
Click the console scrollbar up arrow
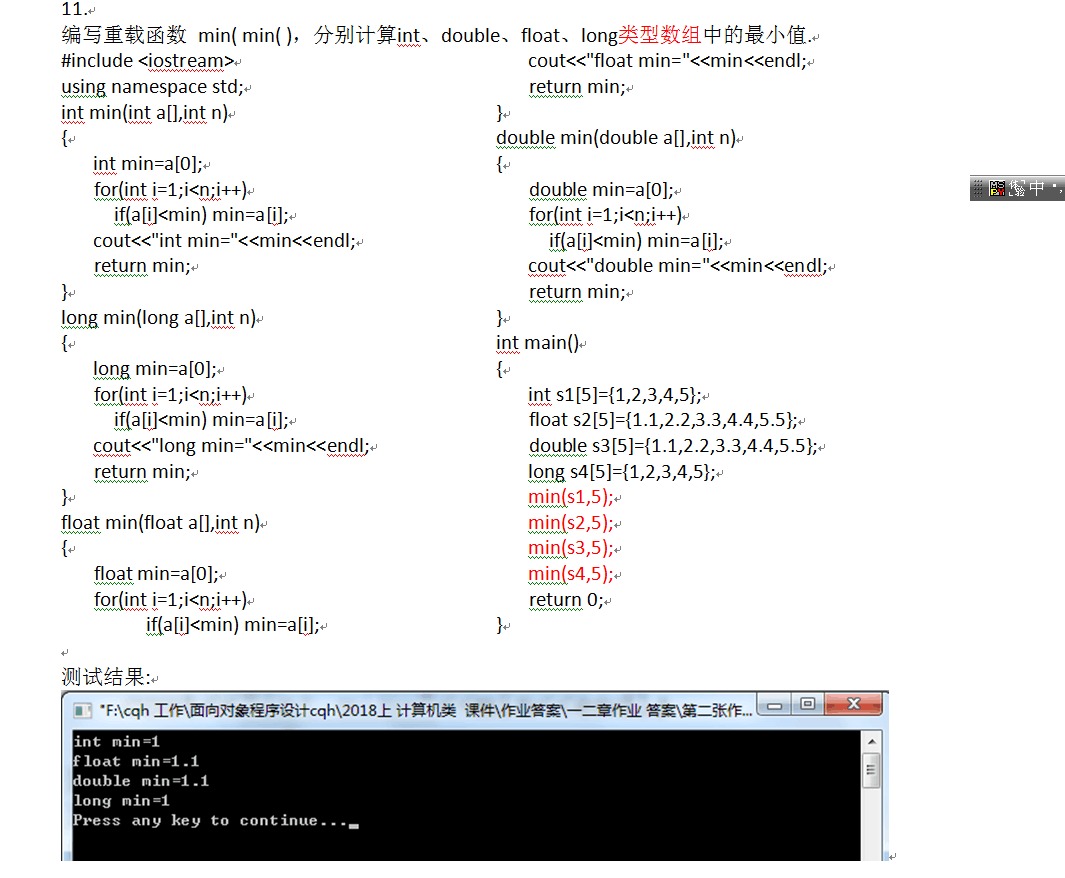(x=870, y=742)
